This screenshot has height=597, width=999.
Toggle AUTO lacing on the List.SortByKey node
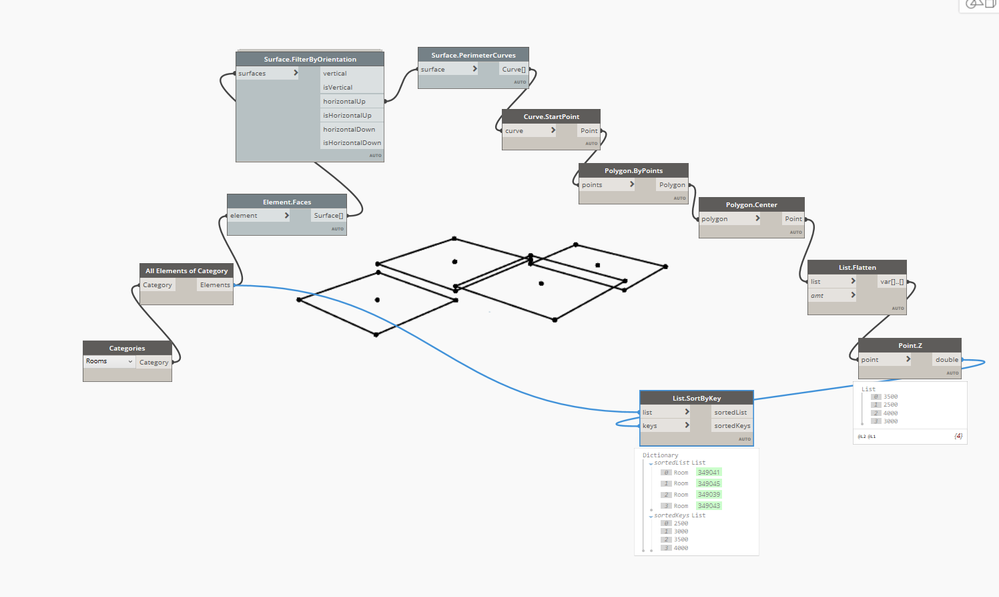pos(745,438)
